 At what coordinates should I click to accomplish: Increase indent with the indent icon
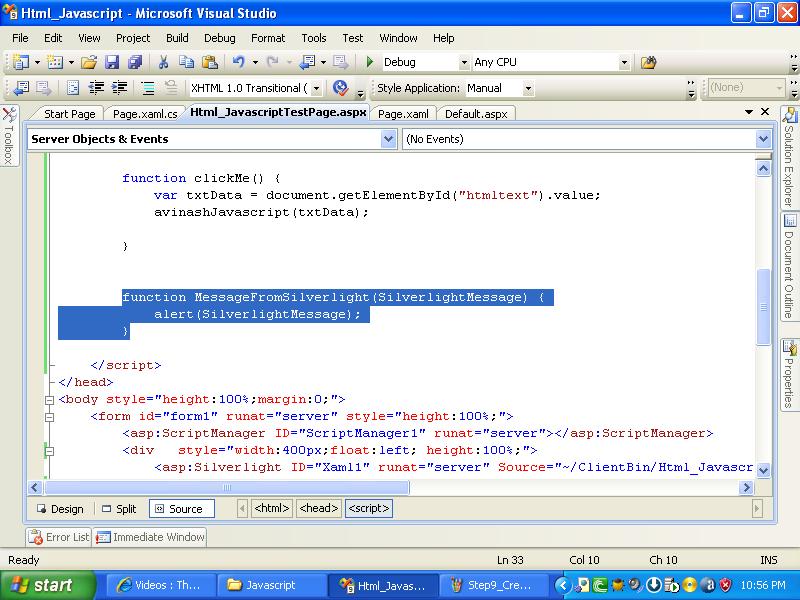tap(119, 88)
